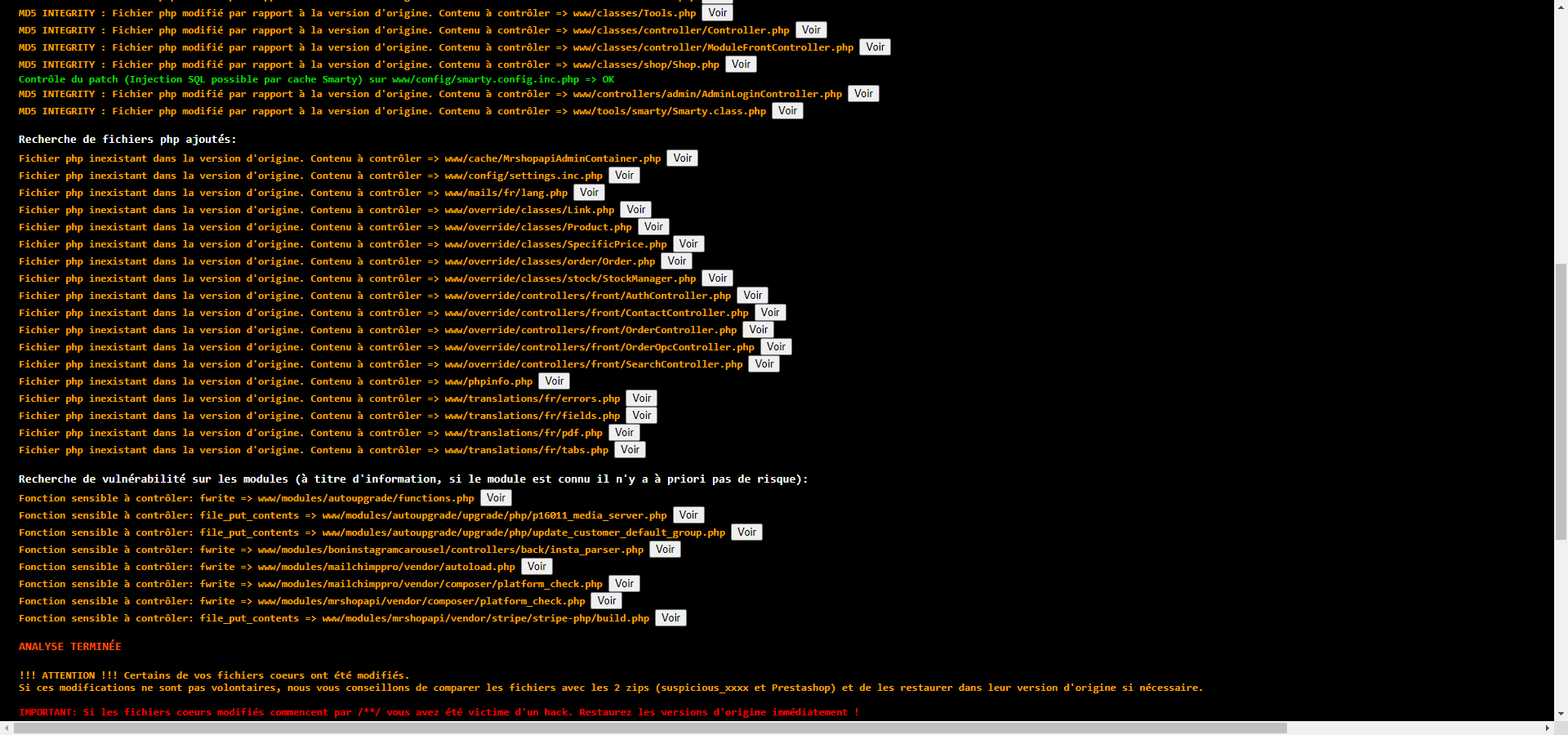View translations/fr/tabs.php contents
This screenshot has height=735, width=1568.
click(x=630, y=449)
